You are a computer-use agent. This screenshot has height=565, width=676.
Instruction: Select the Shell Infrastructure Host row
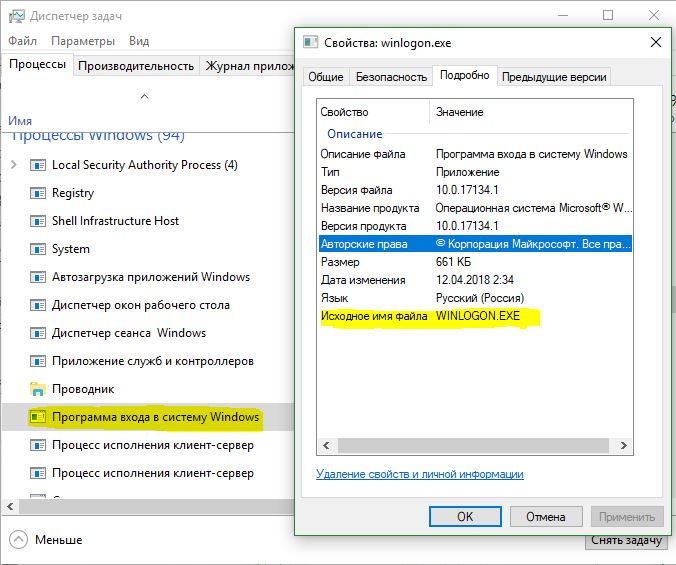tap(148, 221)
